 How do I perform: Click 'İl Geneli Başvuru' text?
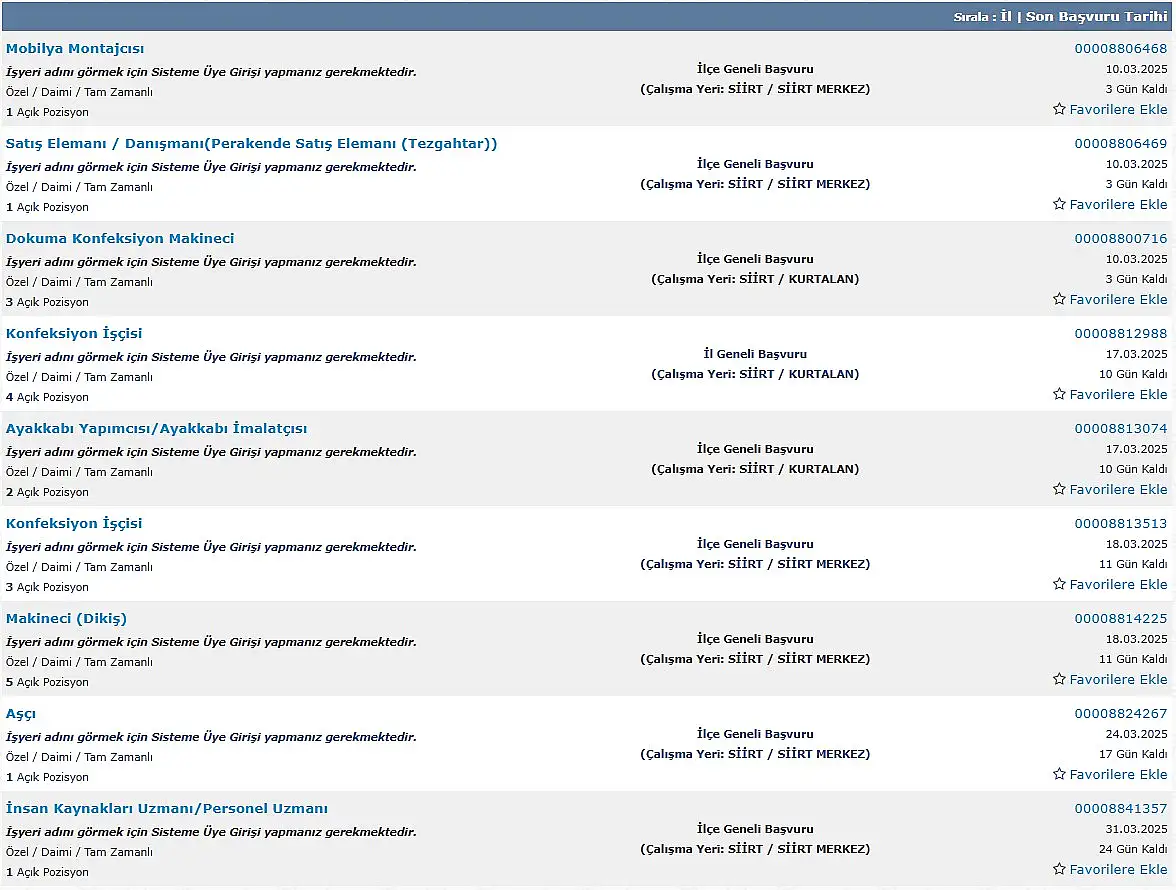point(755,354)
